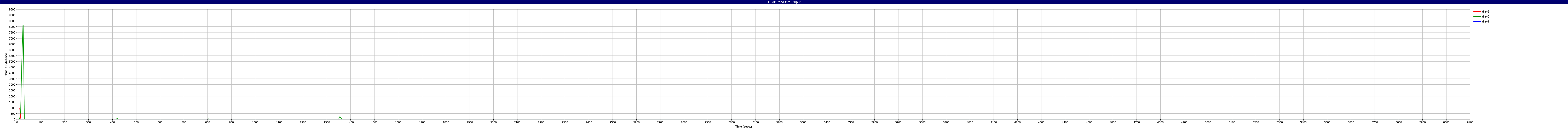Screen dimensions: 1568x132
Task: Click the 8000 tick label on y-axis
Action: click(12, 27)
